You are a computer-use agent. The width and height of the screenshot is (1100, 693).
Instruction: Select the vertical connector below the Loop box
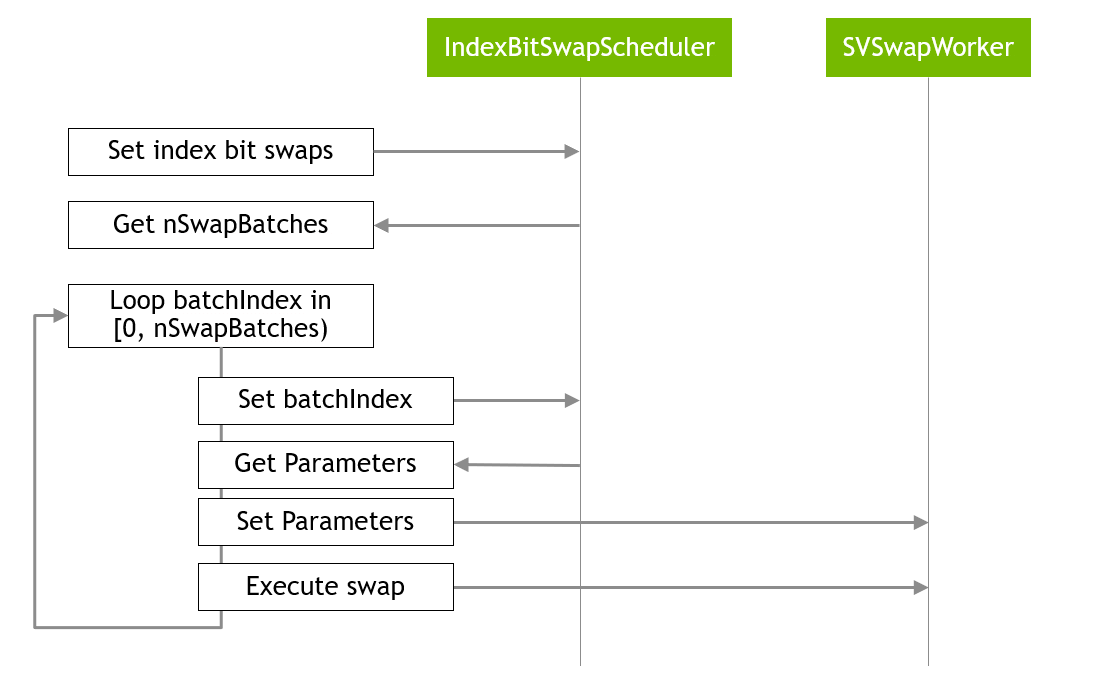(221, 362)
